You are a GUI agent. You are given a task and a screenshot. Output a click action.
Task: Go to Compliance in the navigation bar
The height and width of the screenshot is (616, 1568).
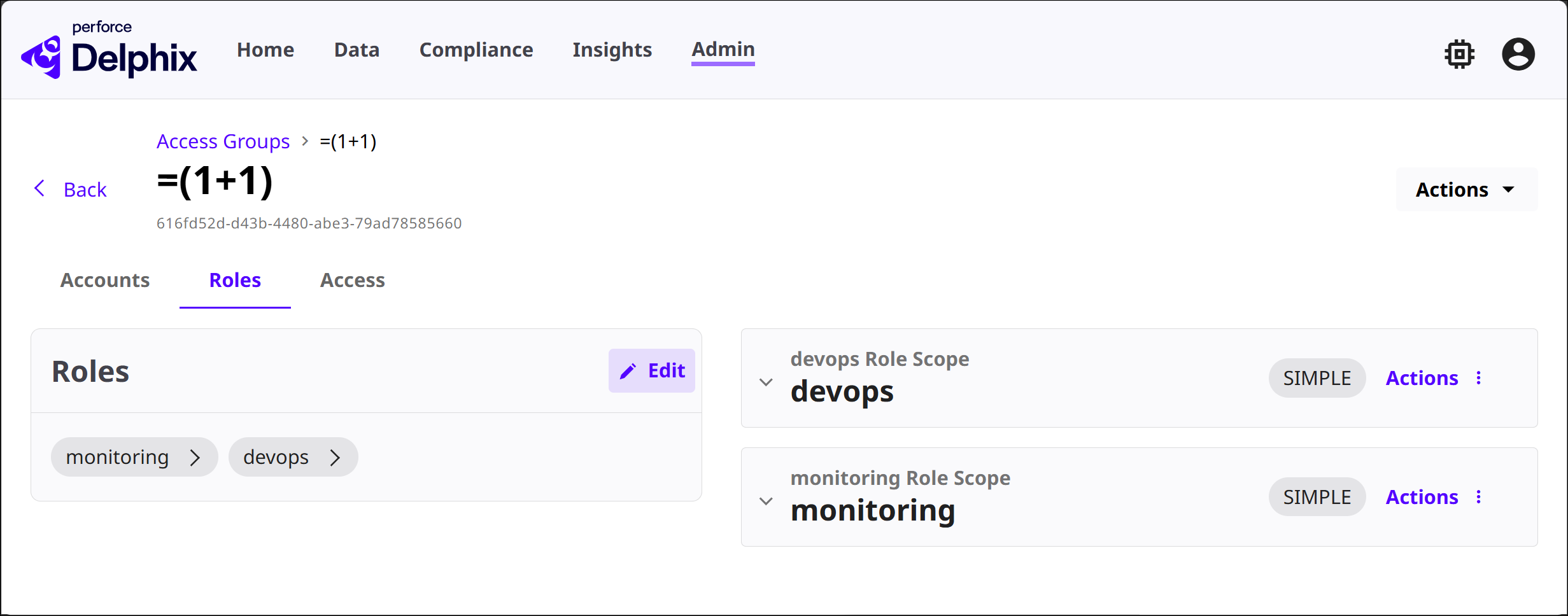click(x=476, y=50)
